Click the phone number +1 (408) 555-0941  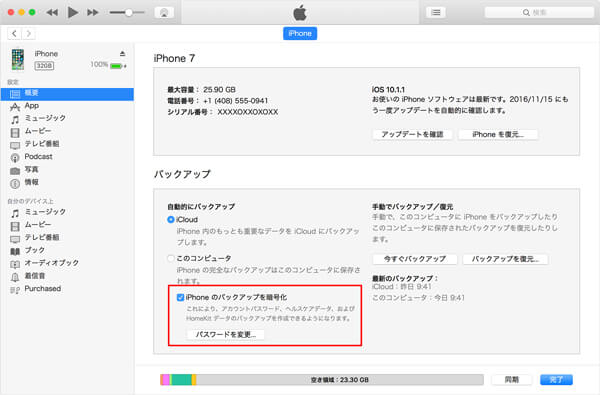point(235,101)
